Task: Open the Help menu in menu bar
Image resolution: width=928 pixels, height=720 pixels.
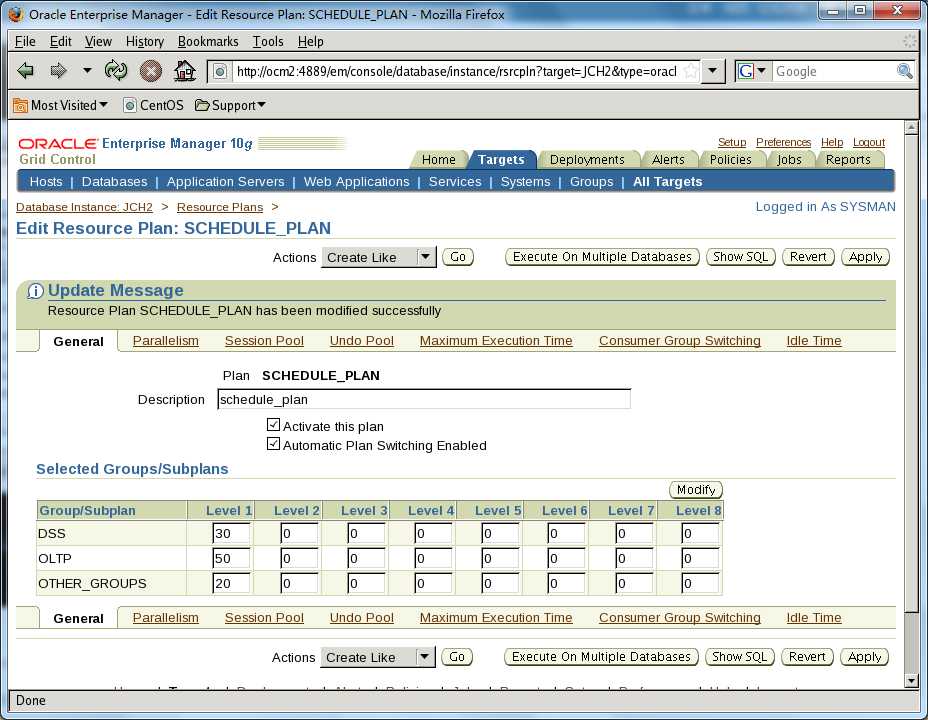Action: 310,41
